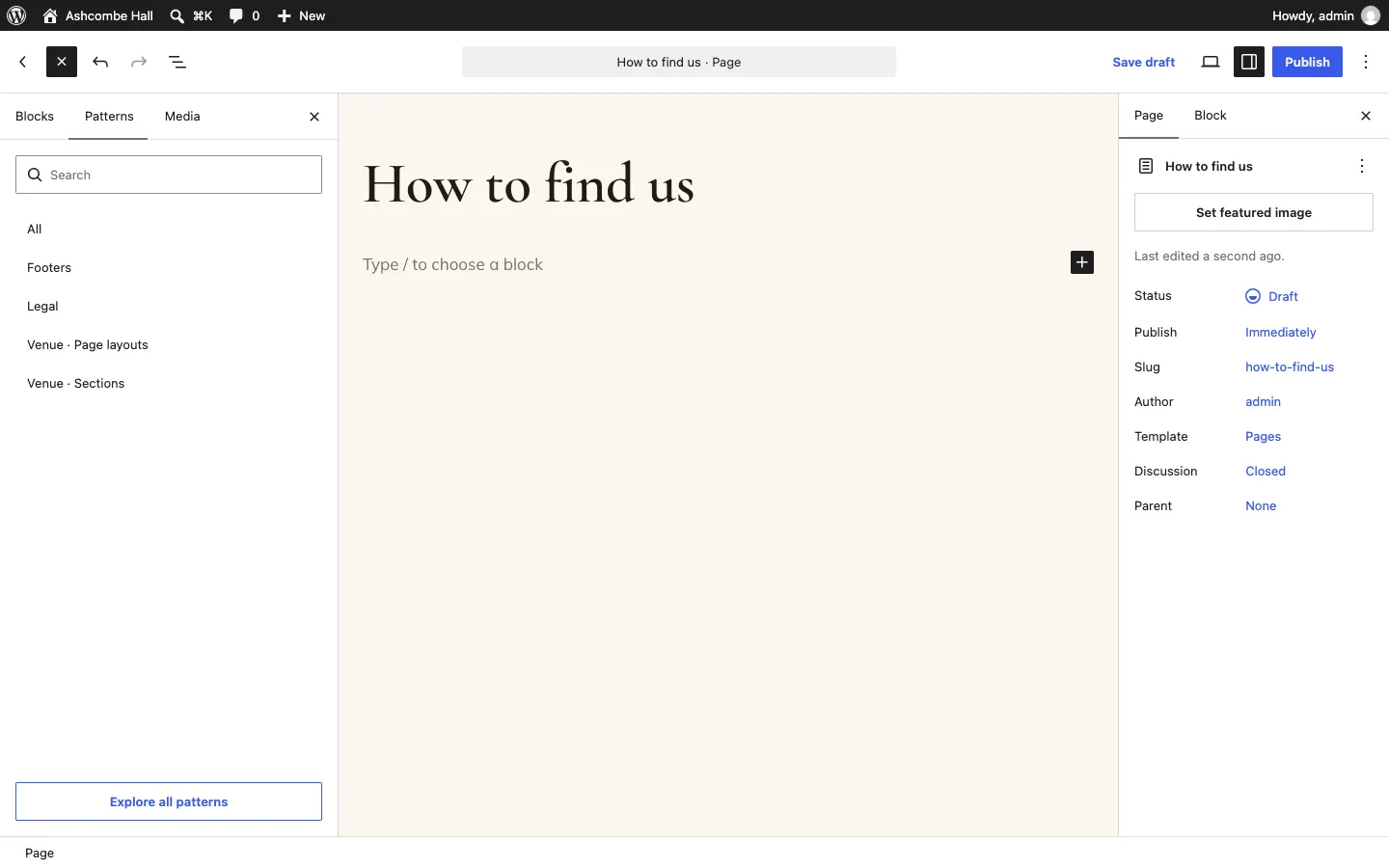The height and width of the screenshot is (868, 1389).
Task: Click Explore all patterns button
Action: point(169,801)
